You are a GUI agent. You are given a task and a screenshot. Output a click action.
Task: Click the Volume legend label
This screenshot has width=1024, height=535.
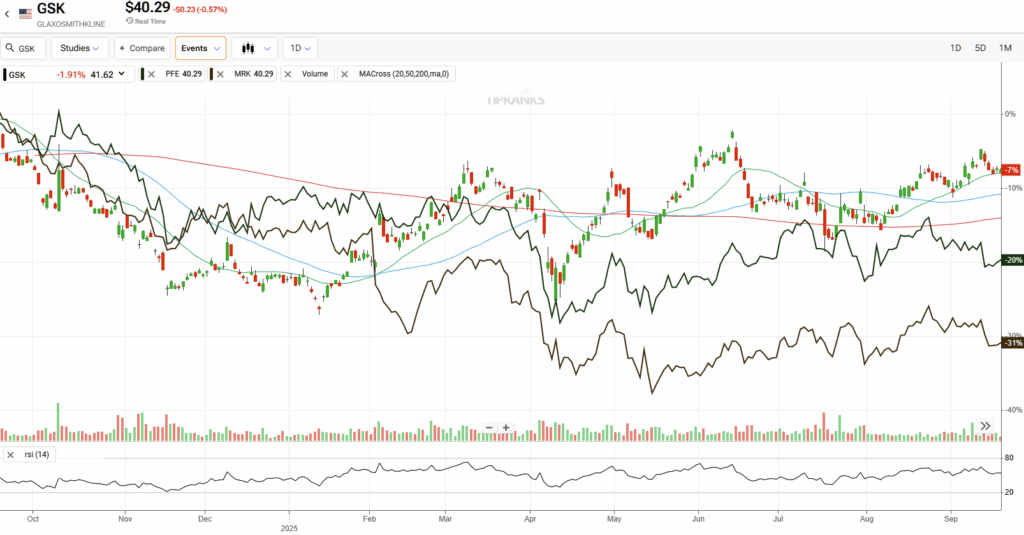[315, 74]
